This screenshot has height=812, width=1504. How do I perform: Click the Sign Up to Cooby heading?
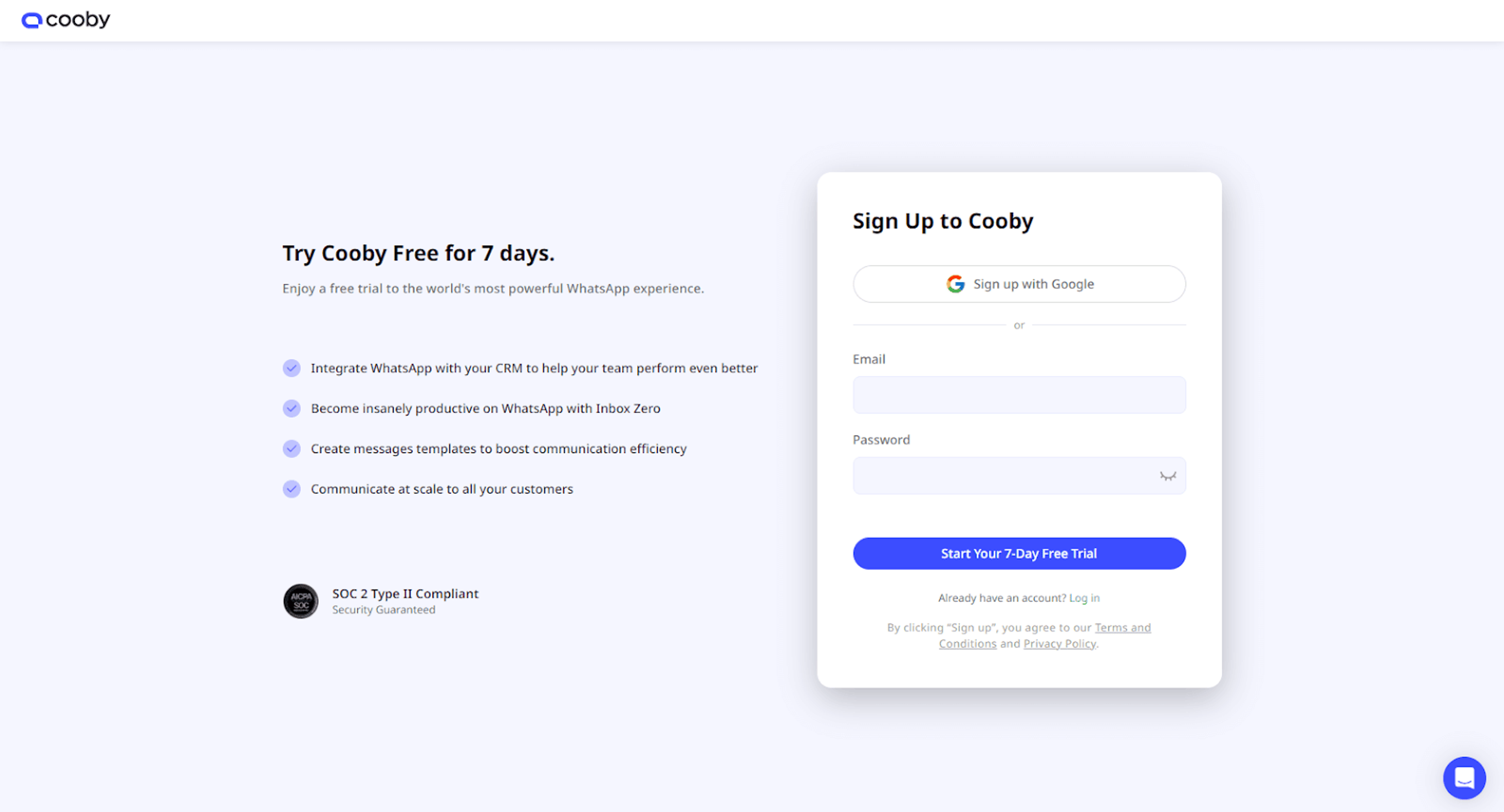click(x=943, y=221)
